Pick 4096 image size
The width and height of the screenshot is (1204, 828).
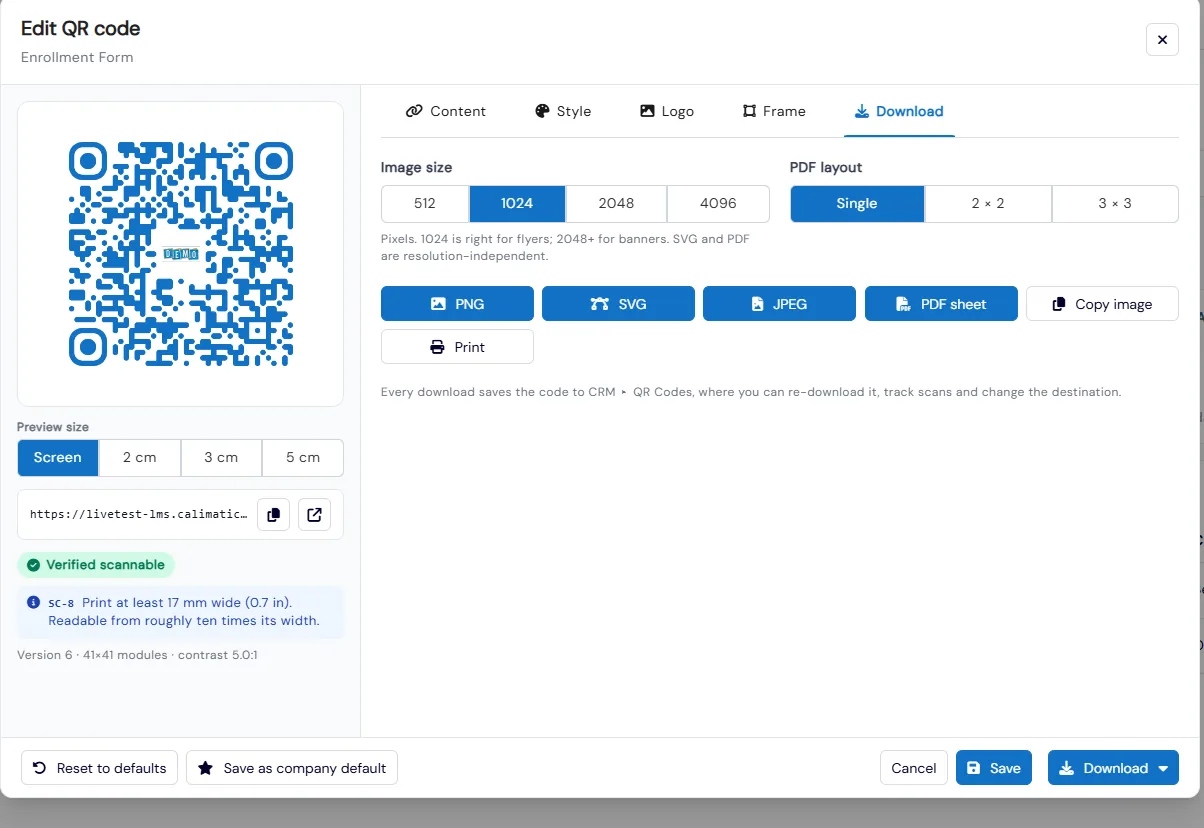718,203
